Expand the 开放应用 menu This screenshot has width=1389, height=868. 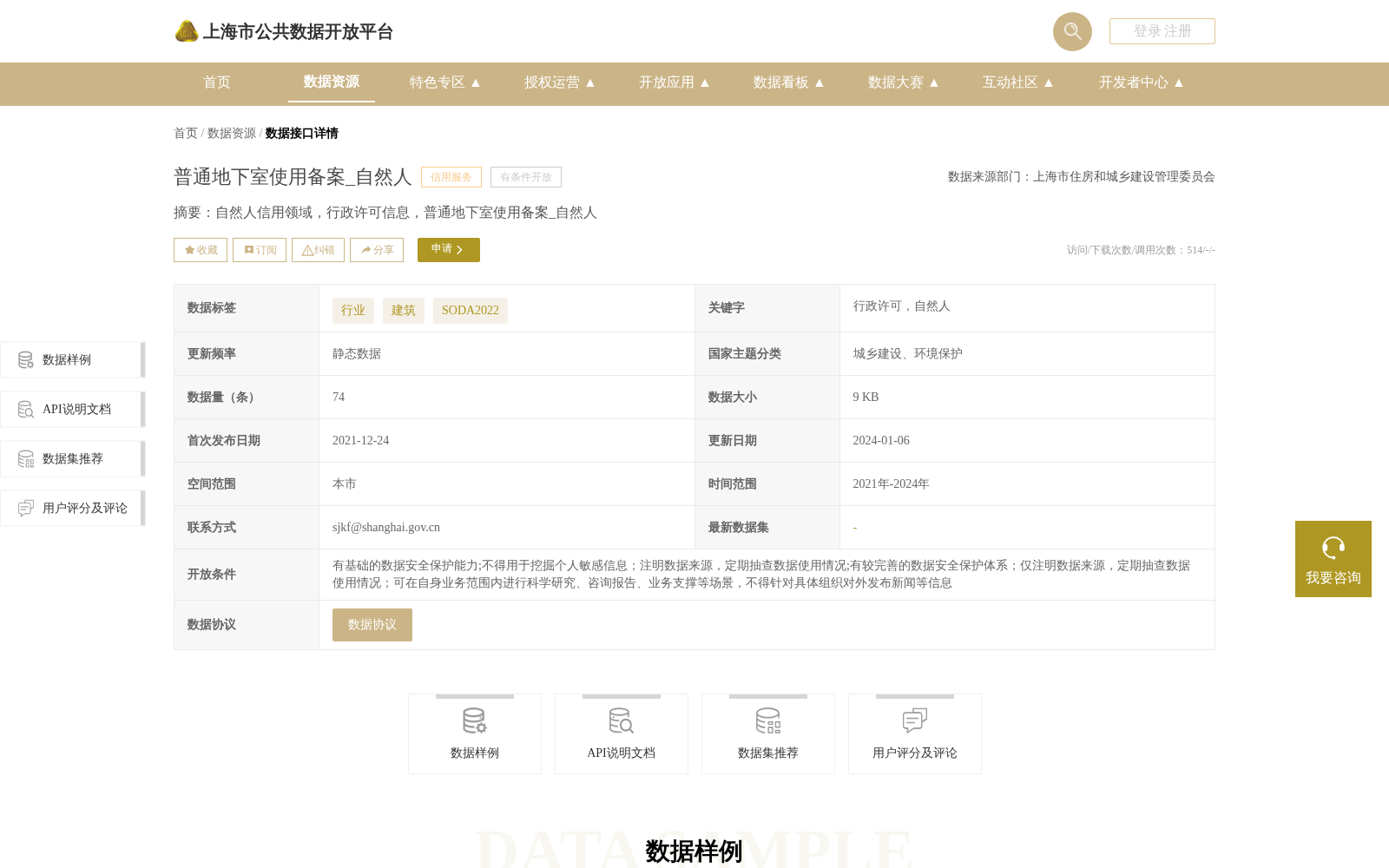[x=674, y=82]
